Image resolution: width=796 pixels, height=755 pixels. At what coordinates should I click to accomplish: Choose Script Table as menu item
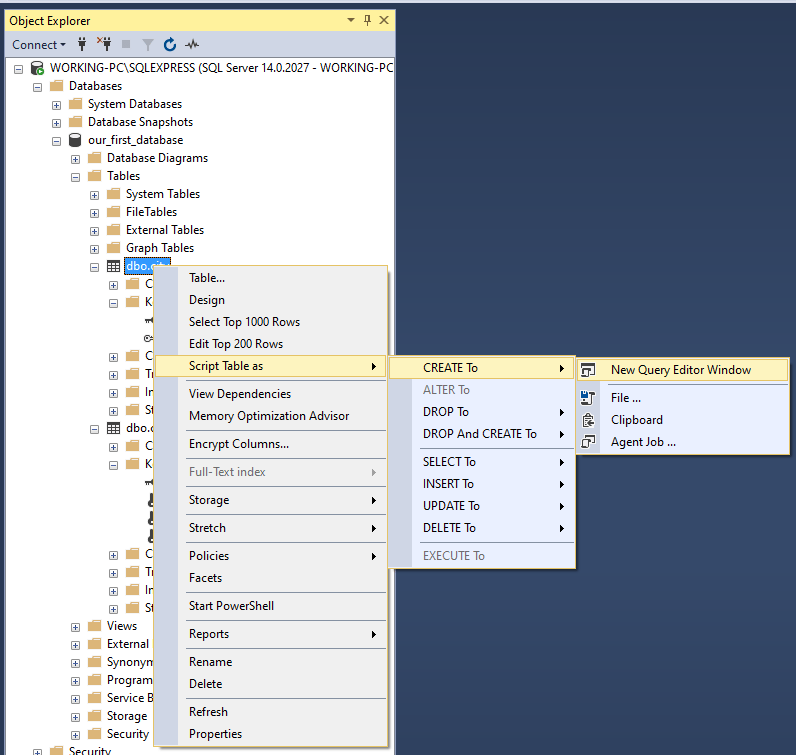click(271, 366)
